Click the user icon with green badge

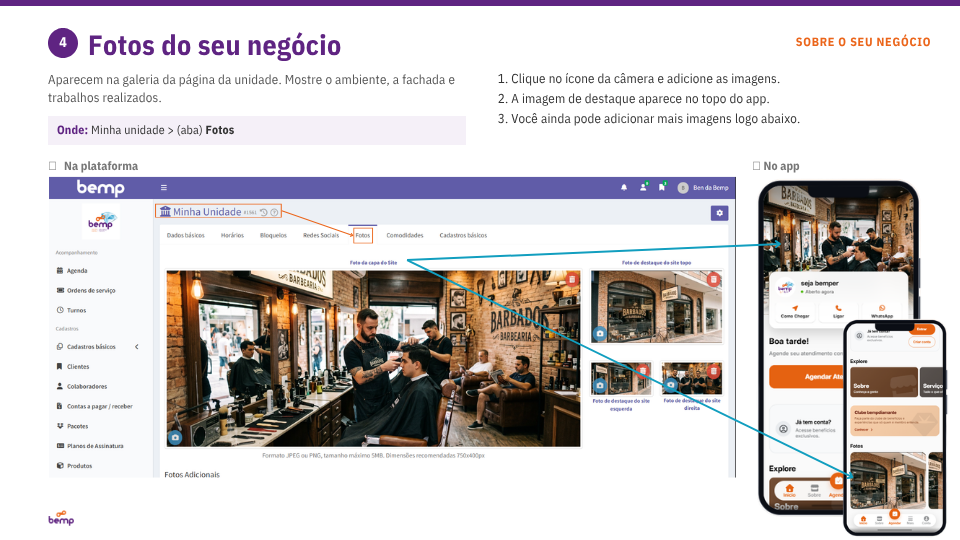643,187
